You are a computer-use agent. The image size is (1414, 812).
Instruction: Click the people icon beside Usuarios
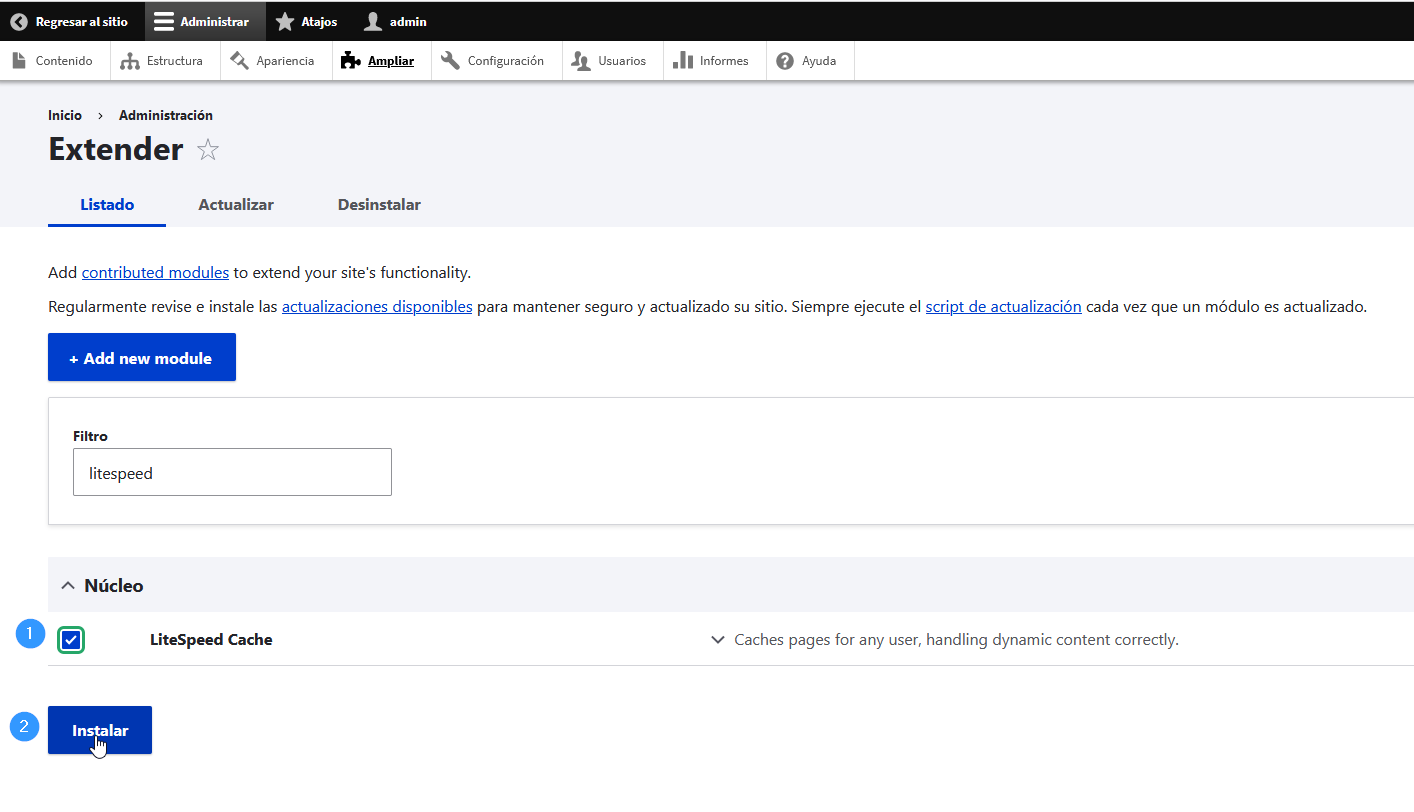click(x=581, y=61)
